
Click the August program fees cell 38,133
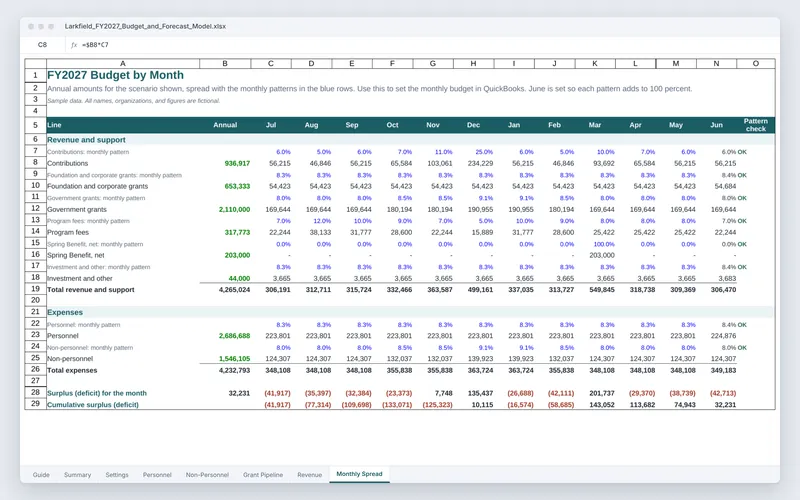point(320,232)
